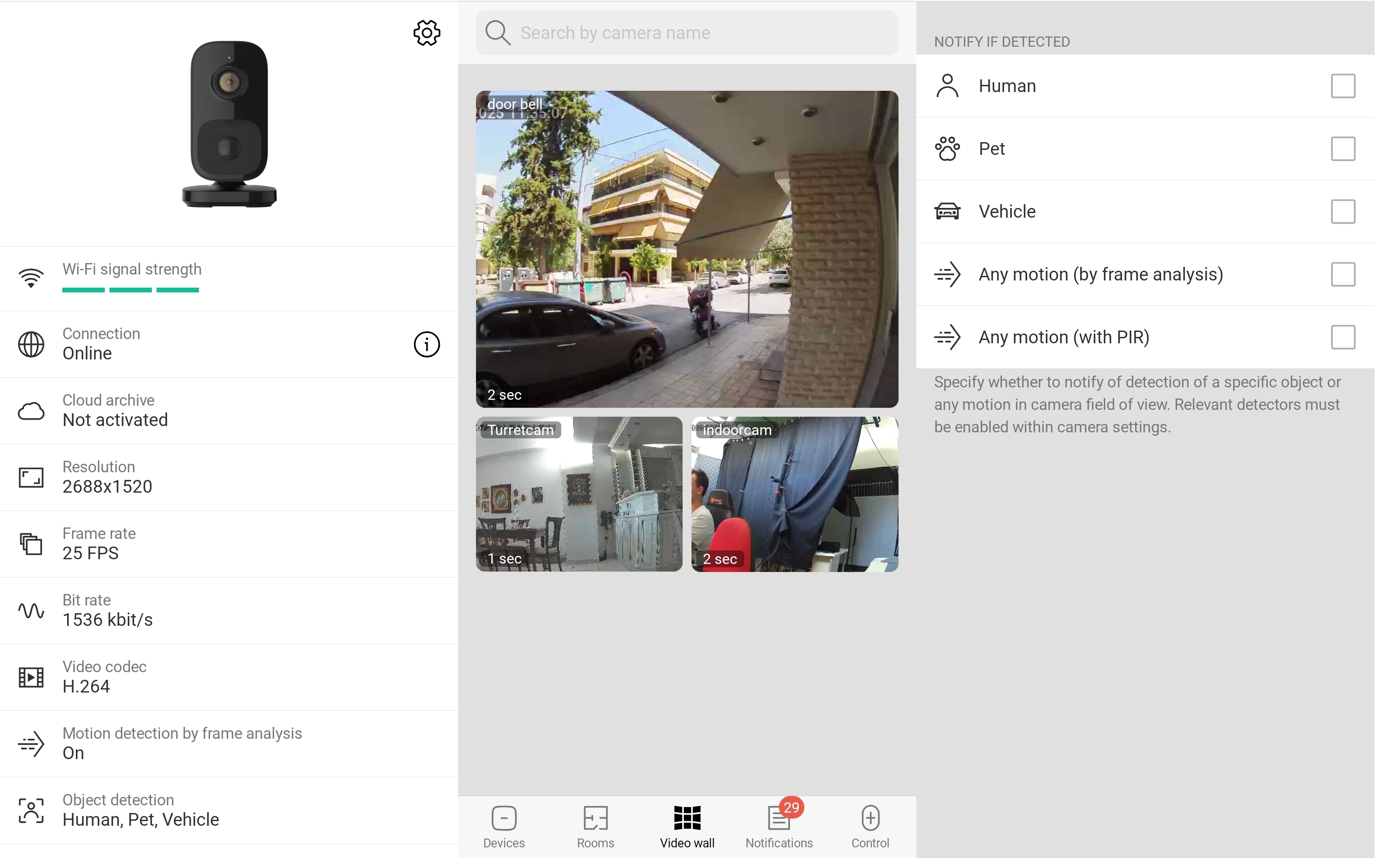Open the door bell camera feed

coord(686,249)
